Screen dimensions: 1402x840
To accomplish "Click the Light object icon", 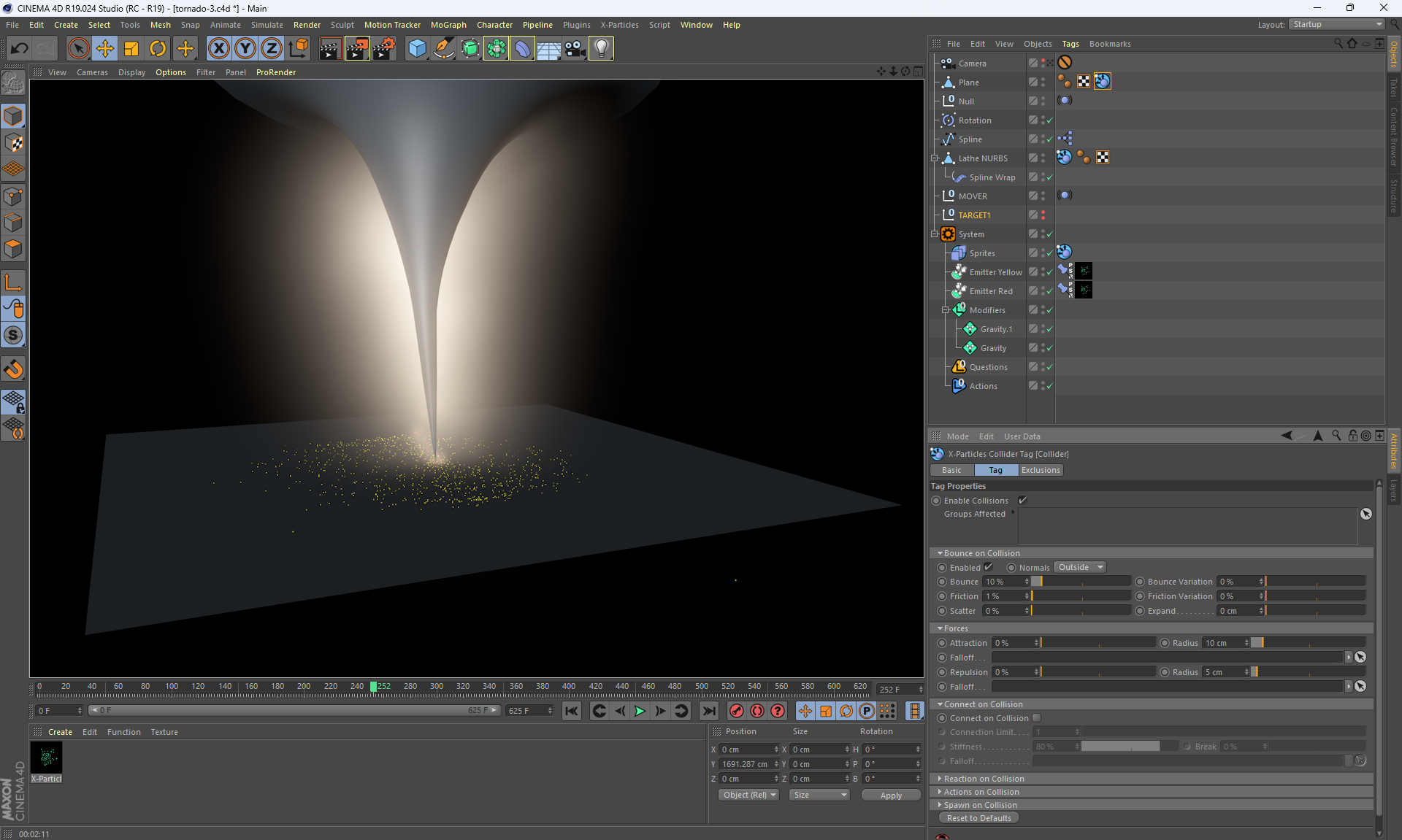I will coord(601,49).
